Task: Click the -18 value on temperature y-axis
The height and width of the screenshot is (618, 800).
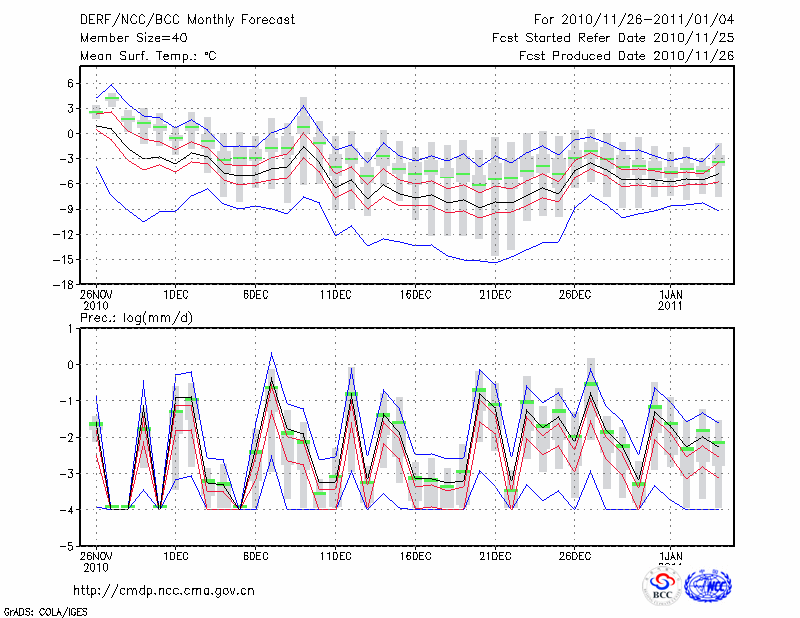Action: pyautogui.click(x=64, y=284)
